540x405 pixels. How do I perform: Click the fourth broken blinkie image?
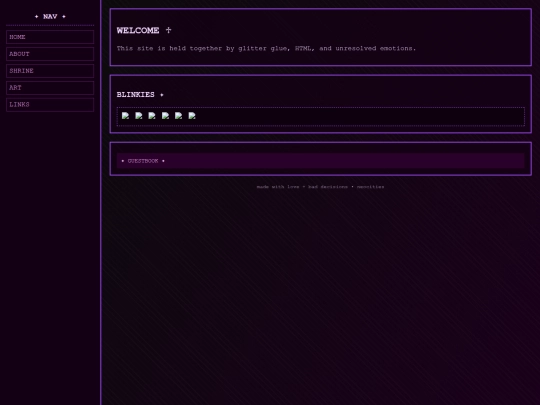[x=165, y=116]
